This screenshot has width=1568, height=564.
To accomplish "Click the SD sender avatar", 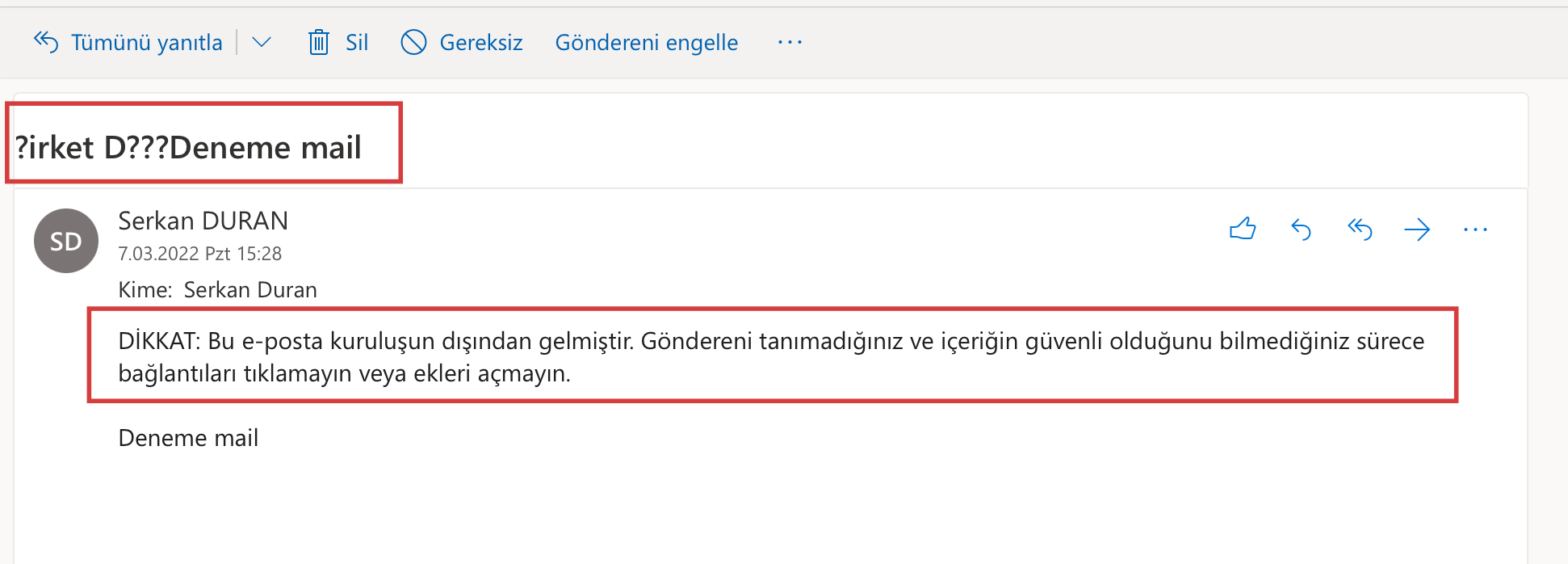I will coord(66,241).
